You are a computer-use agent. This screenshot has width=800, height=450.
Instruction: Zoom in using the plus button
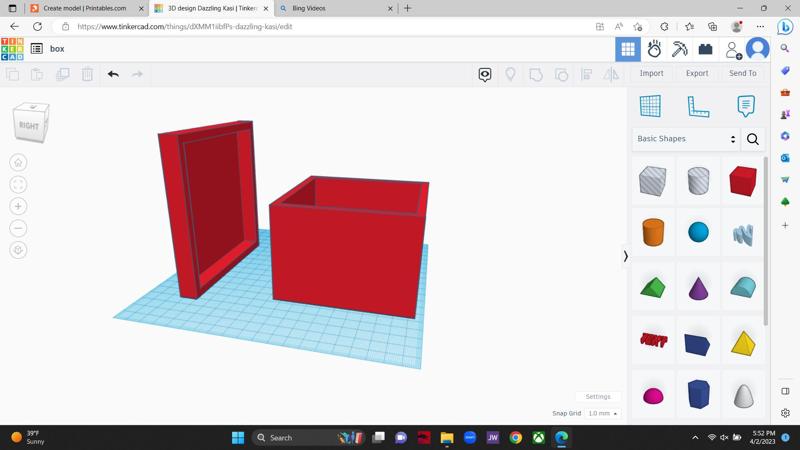click(x=18, y=206)
